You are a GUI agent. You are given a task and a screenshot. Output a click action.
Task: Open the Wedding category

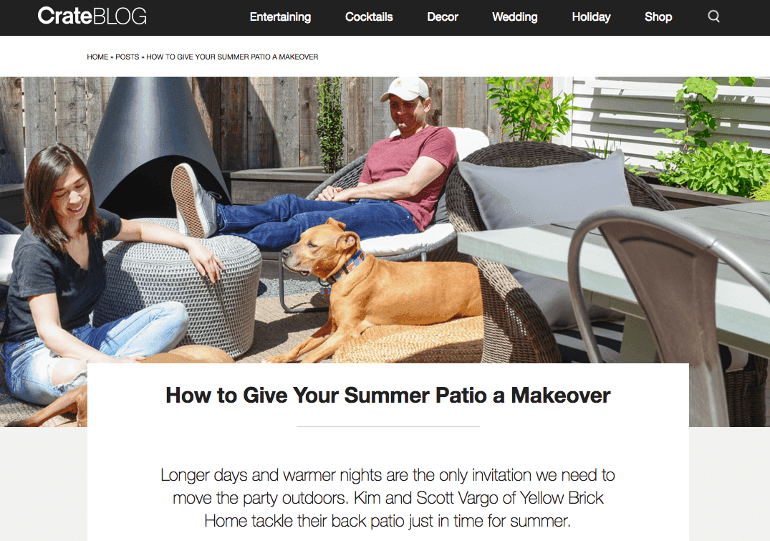(x=515, y=17)
